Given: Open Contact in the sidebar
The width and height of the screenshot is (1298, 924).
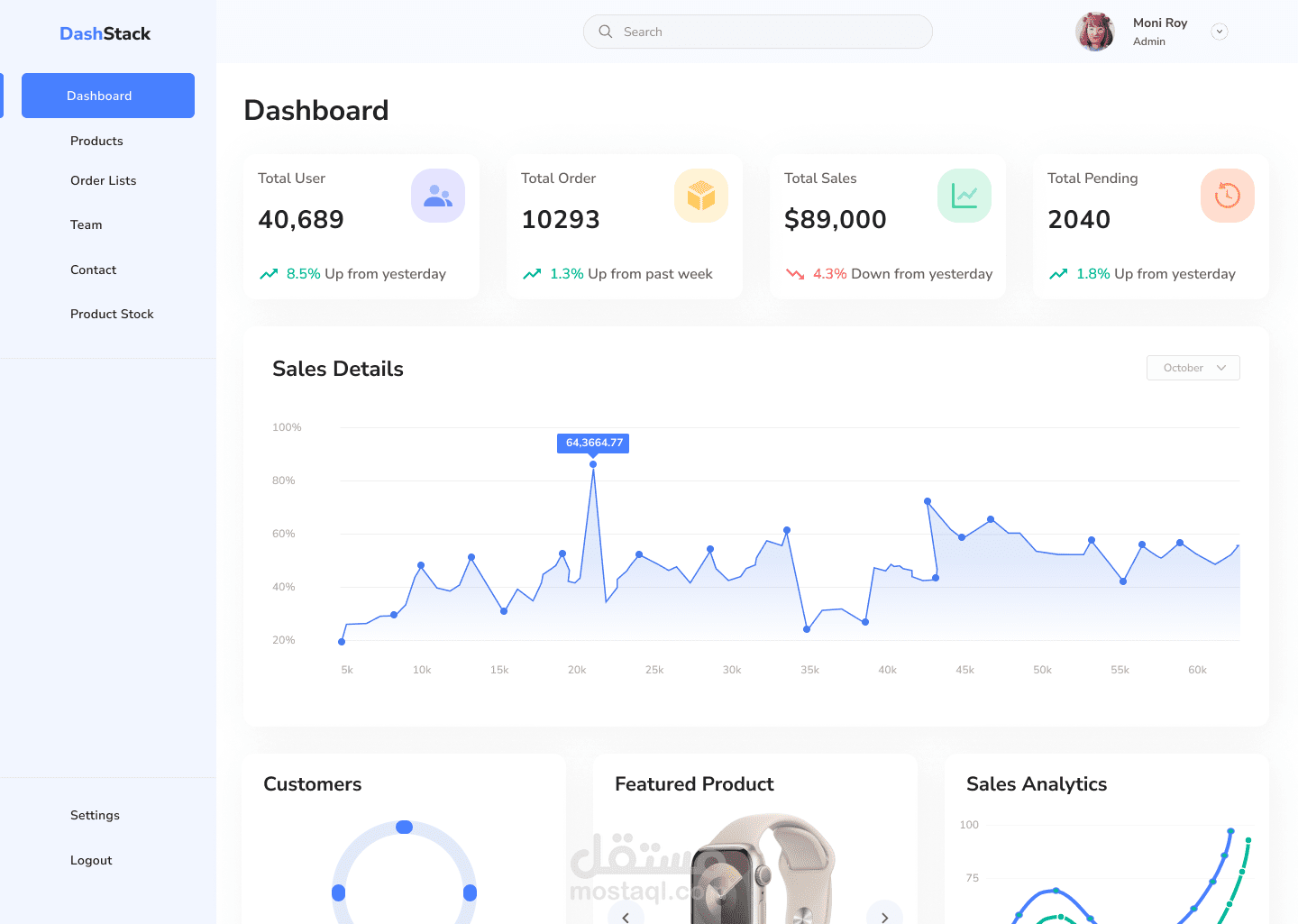Looking at the screenshot, I should tap(94, 270).
